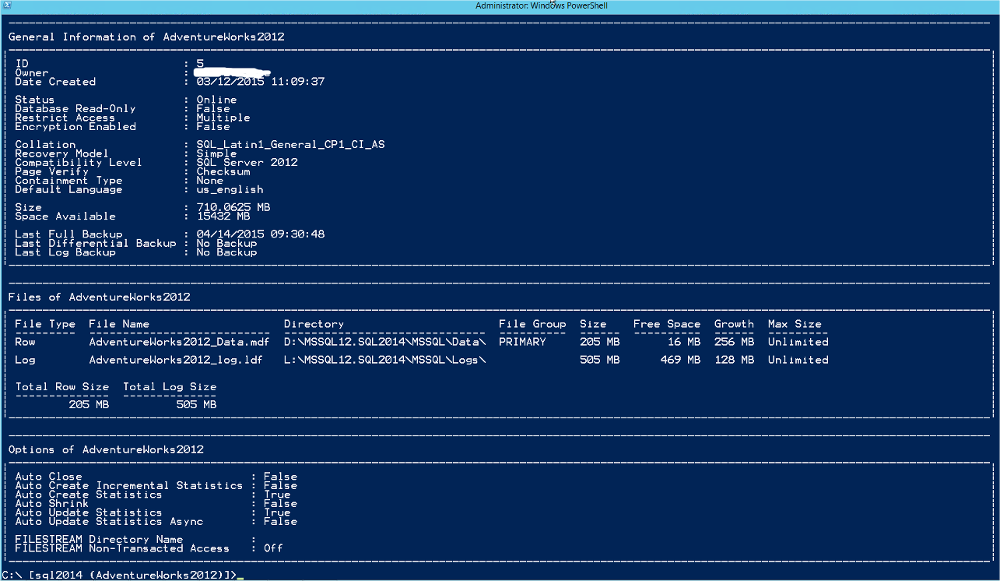Click the 'Last Differential Backup' label
Viewport: 1000px width, 581px height.
(x=96, y=243)
